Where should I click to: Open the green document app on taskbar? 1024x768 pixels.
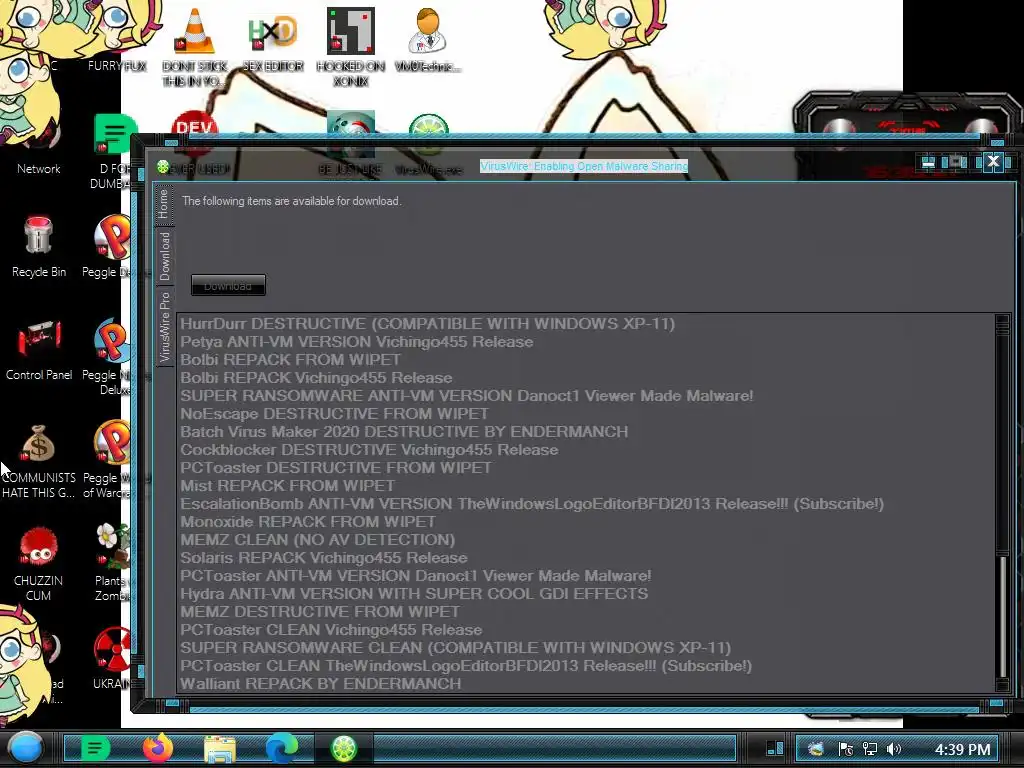95,748
